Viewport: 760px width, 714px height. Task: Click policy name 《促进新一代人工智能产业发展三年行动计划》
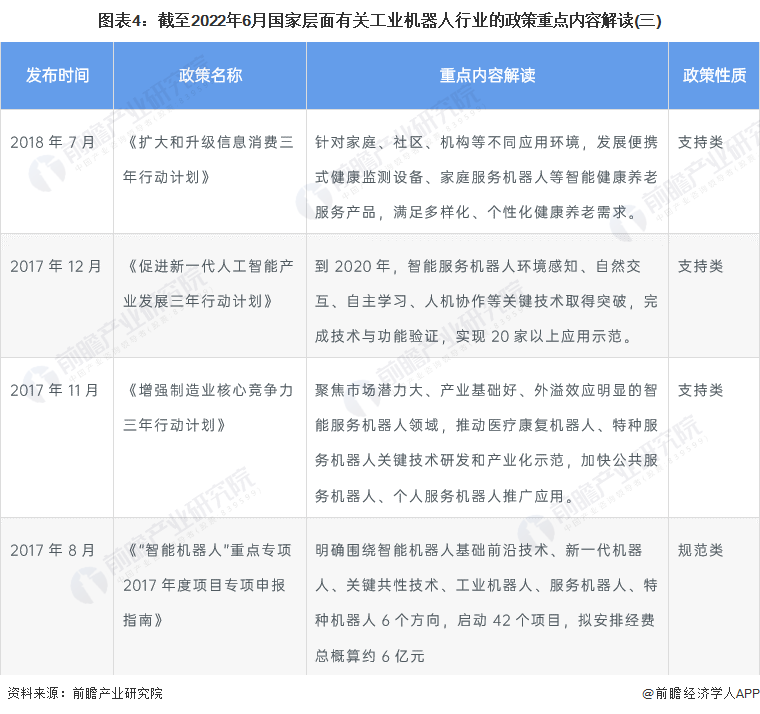[x=208, y=284]
